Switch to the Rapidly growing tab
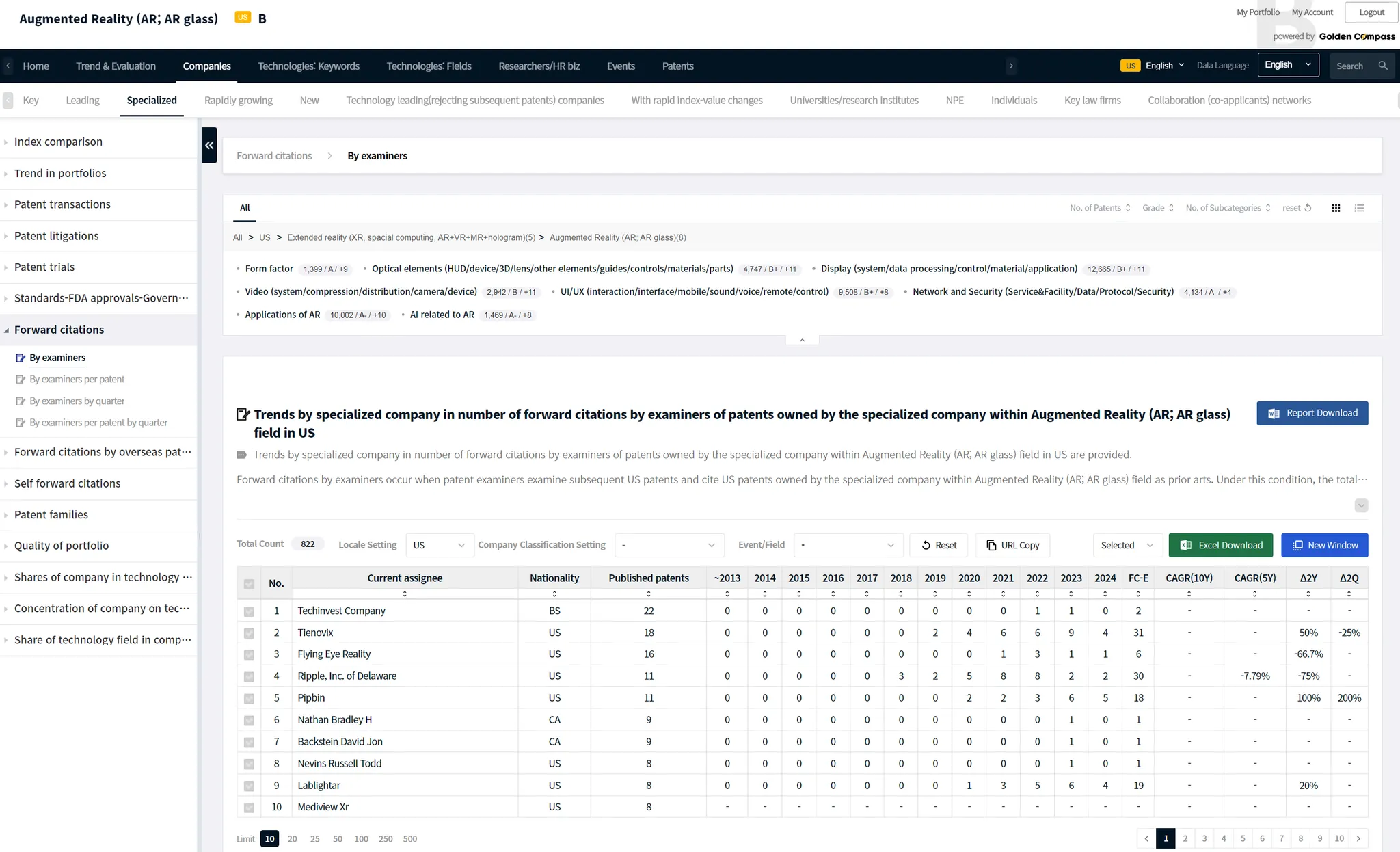 [238, 100]
